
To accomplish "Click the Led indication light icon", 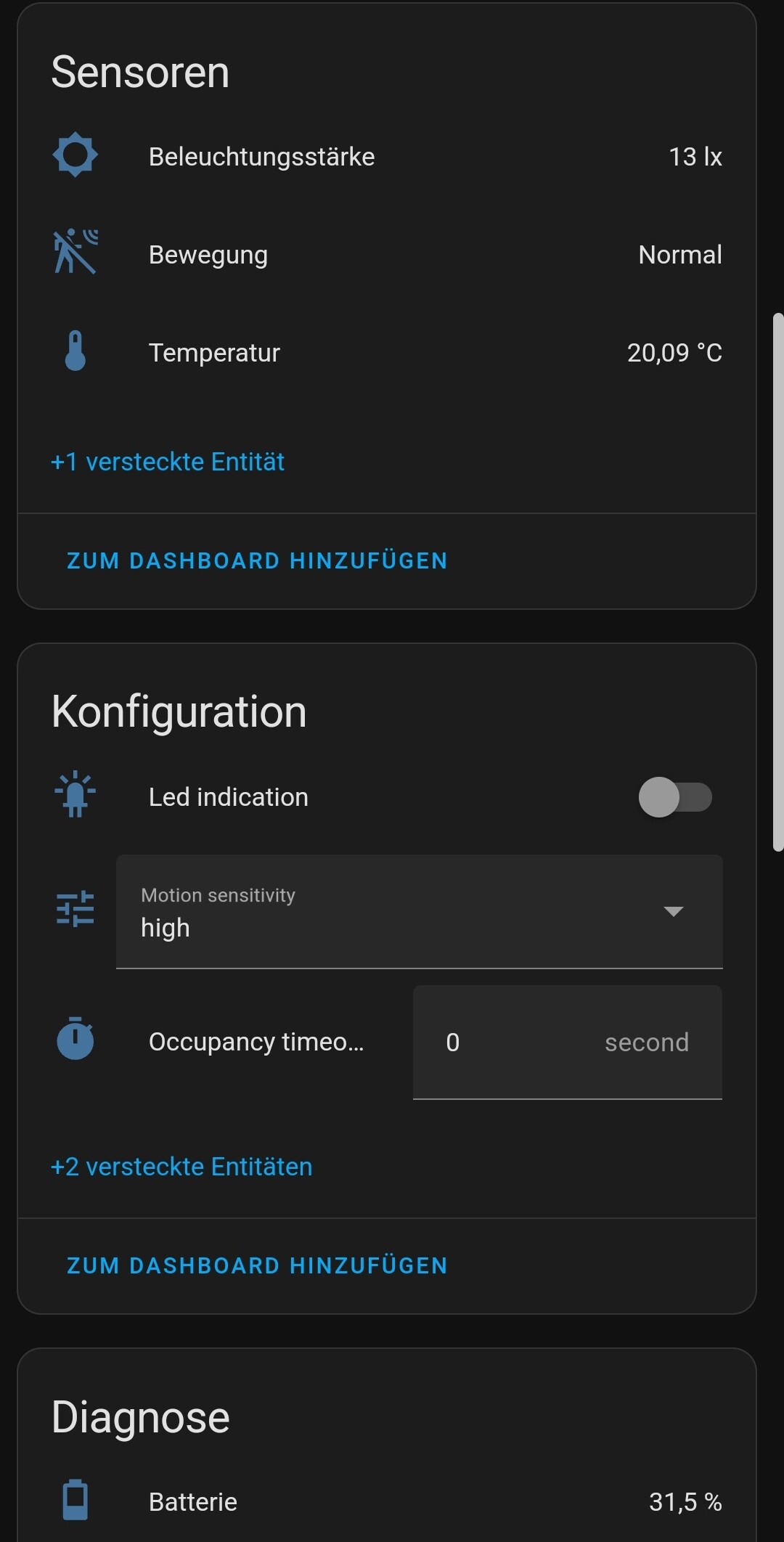I will 75,796.
